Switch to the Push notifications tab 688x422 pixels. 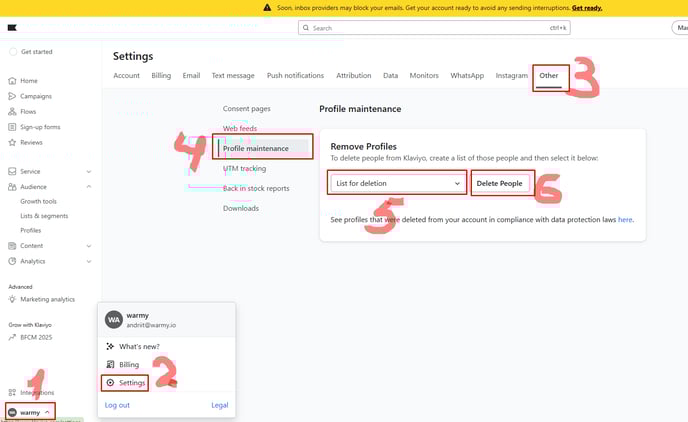click(x=295, y=76)
